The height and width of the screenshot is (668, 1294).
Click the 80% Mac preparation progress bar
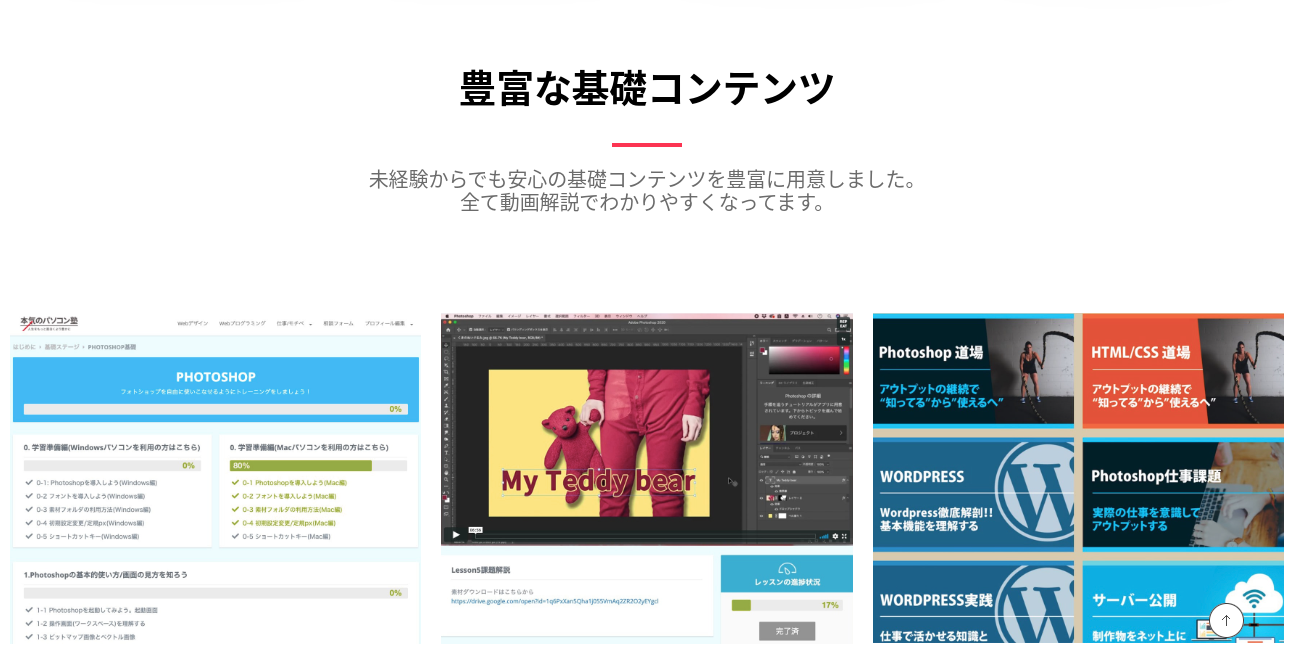tap(318, 465)
